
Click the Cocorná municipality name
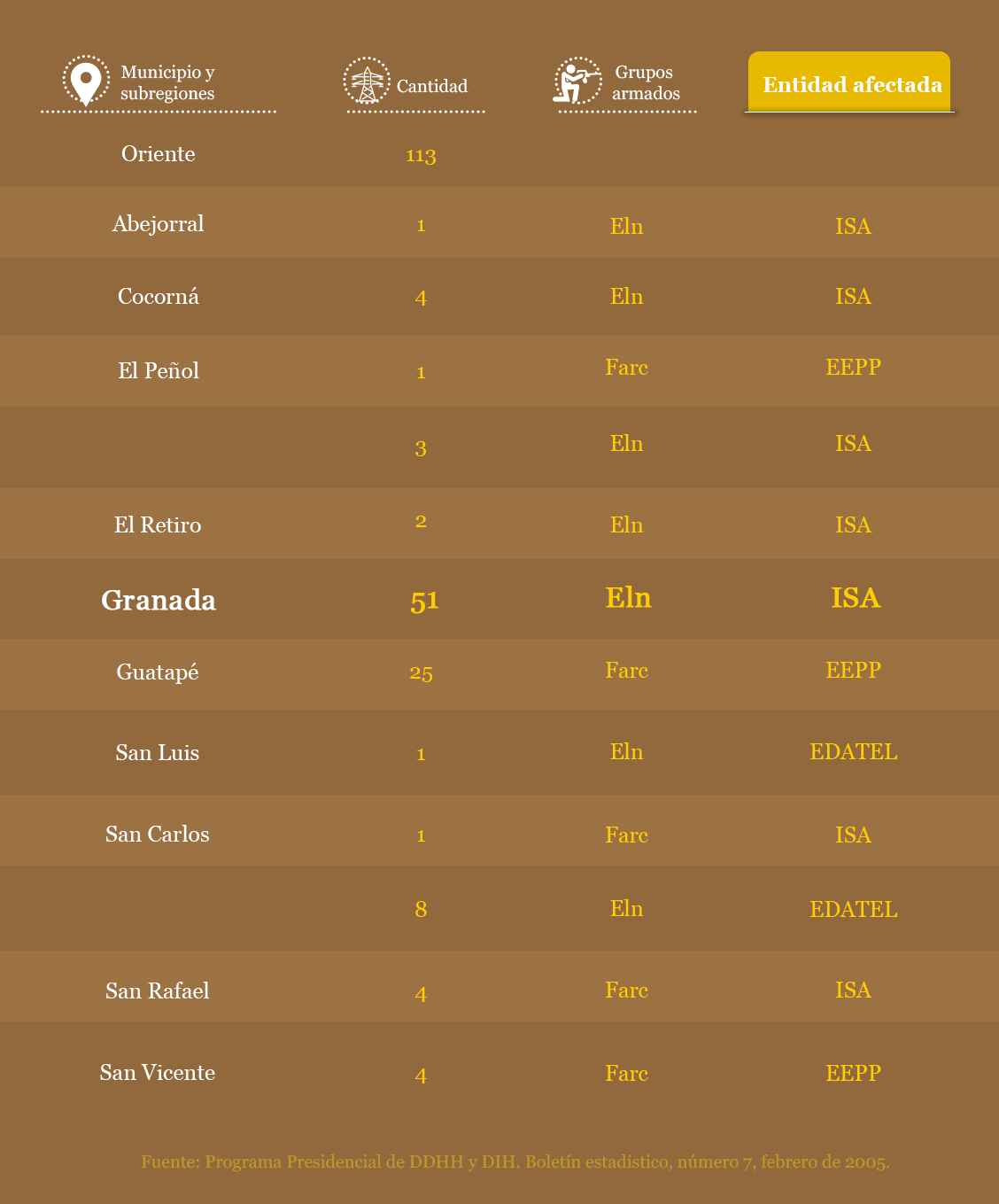click(159, 297)
